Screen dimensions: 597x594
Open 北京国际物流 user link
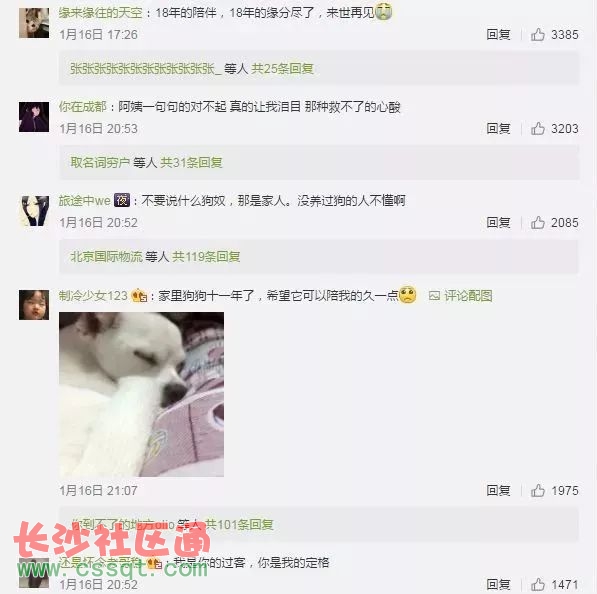[106, 257]
